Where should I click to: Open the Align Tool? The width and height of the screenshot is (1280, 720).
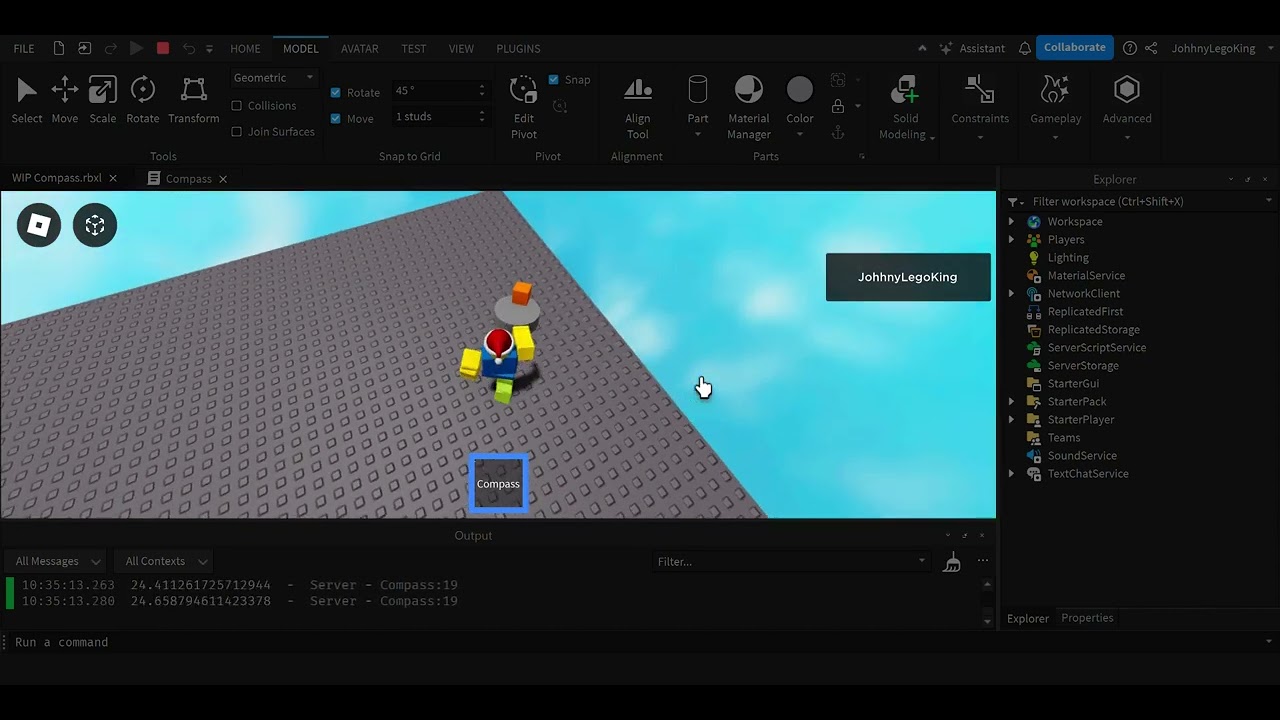pos(638,106)
